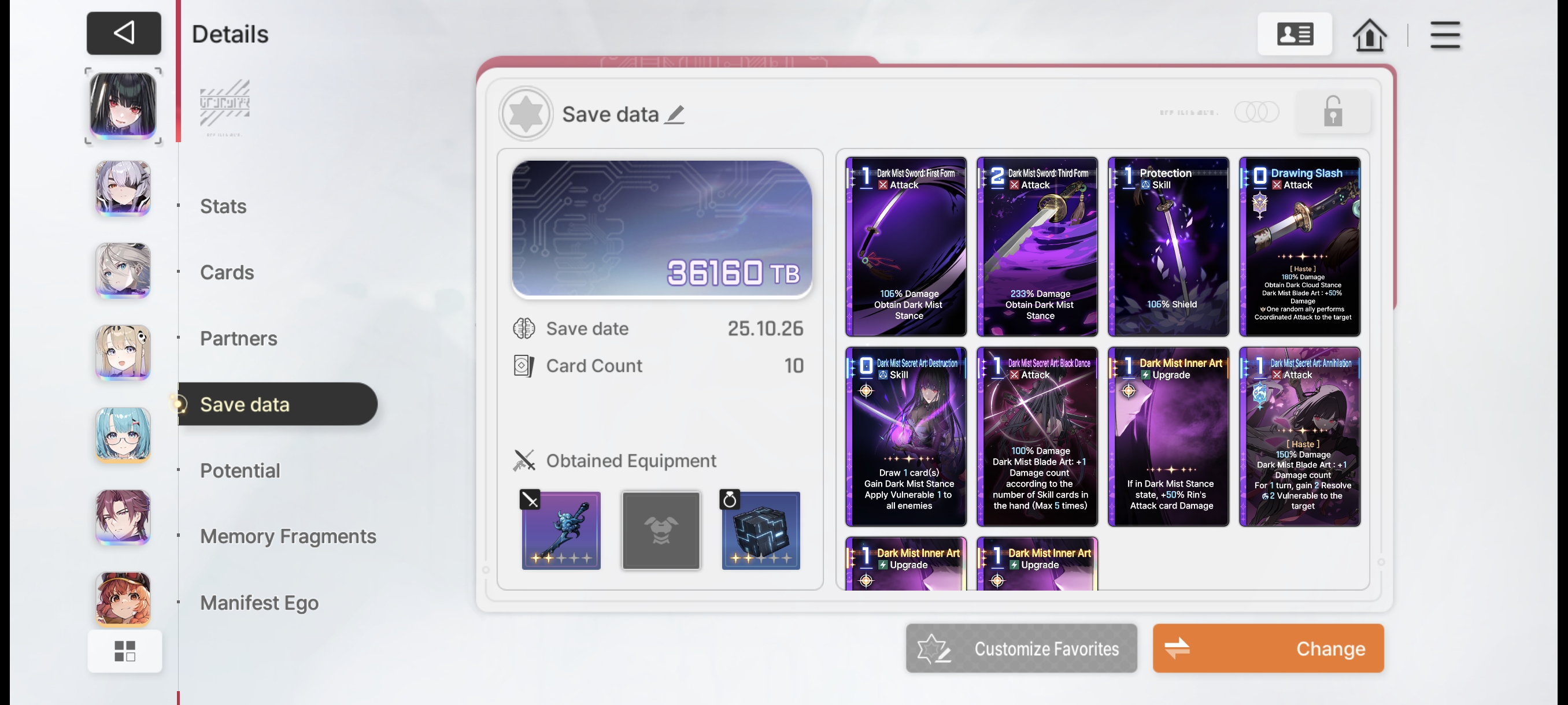Click Customize Favorites button

1022,648
